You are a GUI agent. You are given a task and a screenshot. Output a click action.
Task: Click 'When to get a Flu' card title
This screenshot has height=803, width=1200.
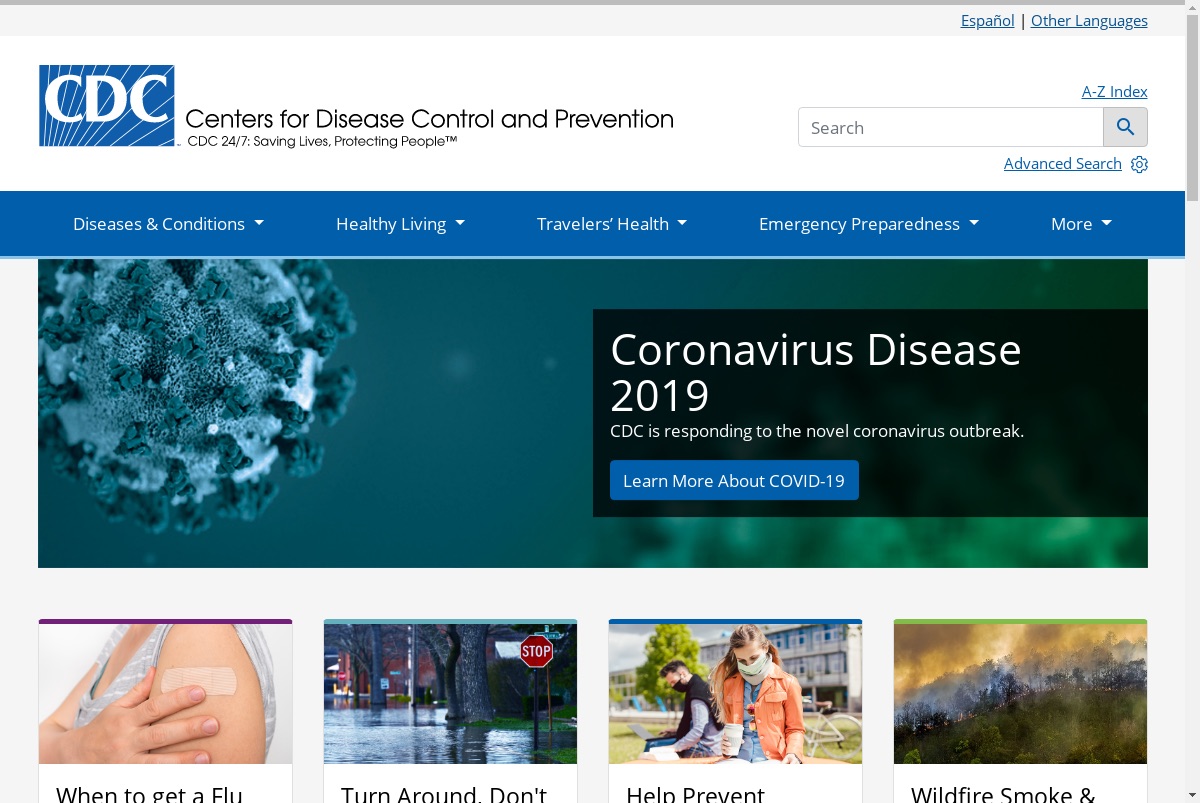click(149, 794)
